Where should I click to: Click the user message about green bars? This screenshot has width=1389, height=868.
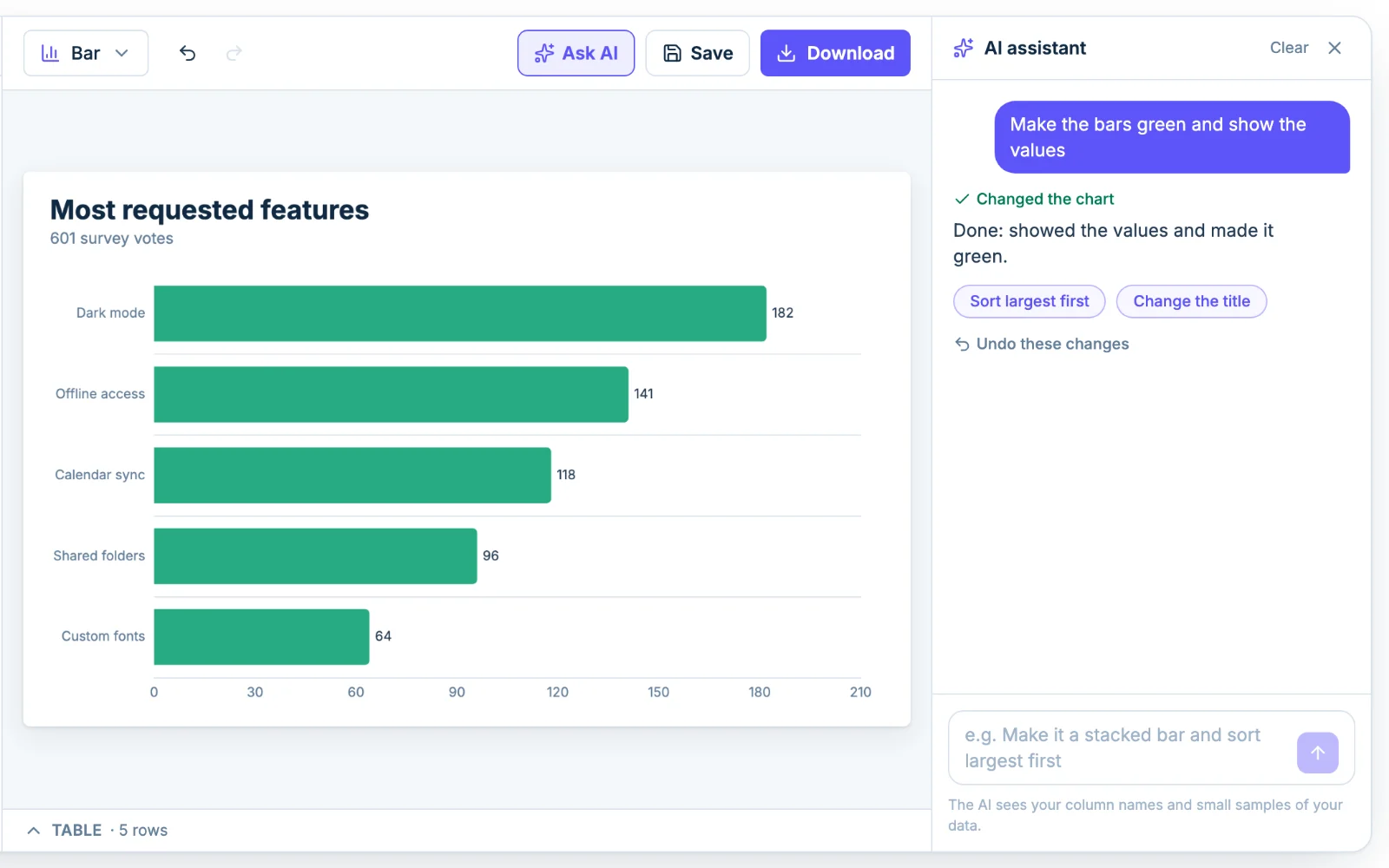tap(1172, 137)
